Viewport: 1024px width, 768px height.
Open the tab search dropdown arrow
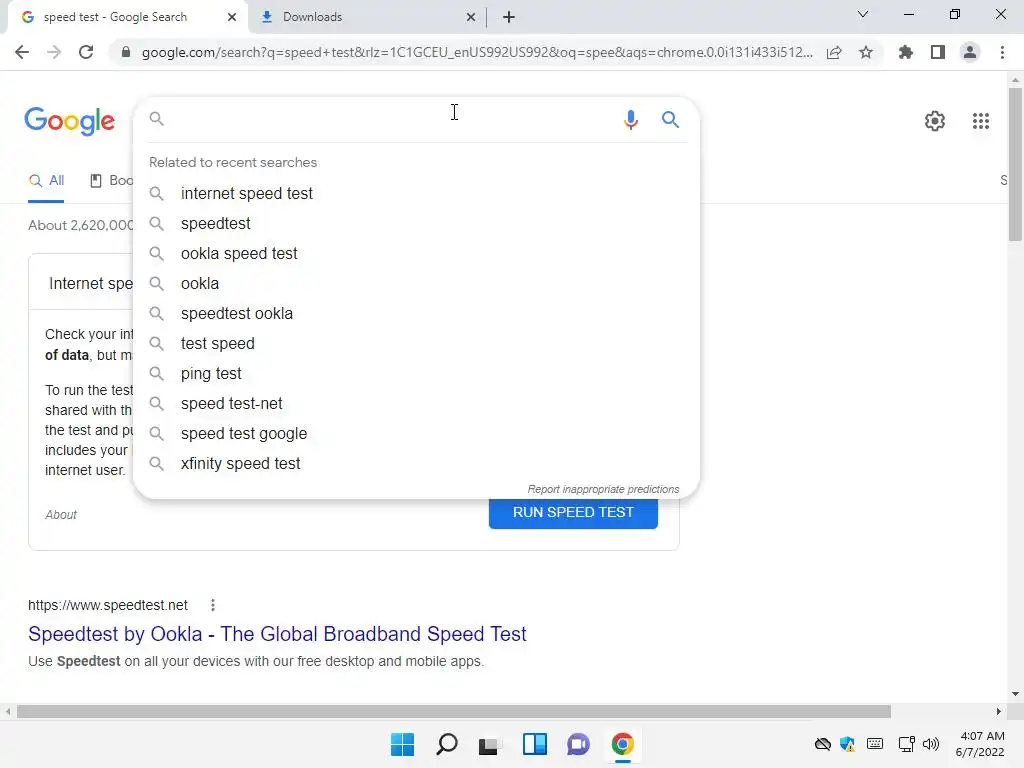863,14
